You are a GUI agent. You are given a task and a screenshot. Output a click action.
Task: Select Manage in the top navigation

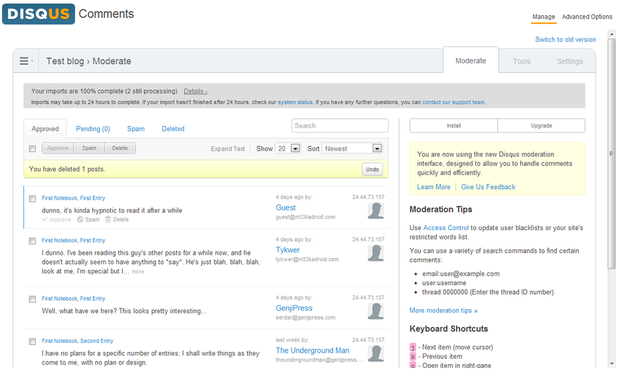(543, 17)
